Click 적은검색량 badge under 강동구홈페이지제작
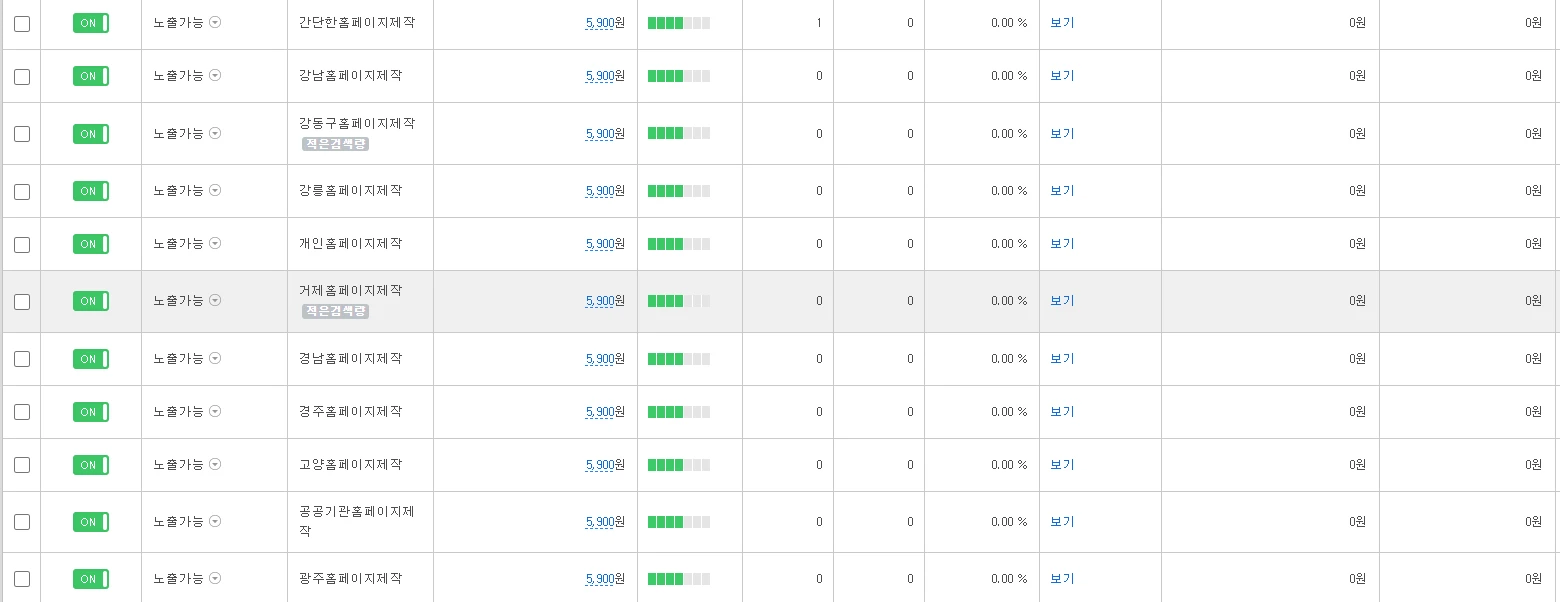Image resolution: width=1560 pixels, height=602 pixels. tap(336, 144)
